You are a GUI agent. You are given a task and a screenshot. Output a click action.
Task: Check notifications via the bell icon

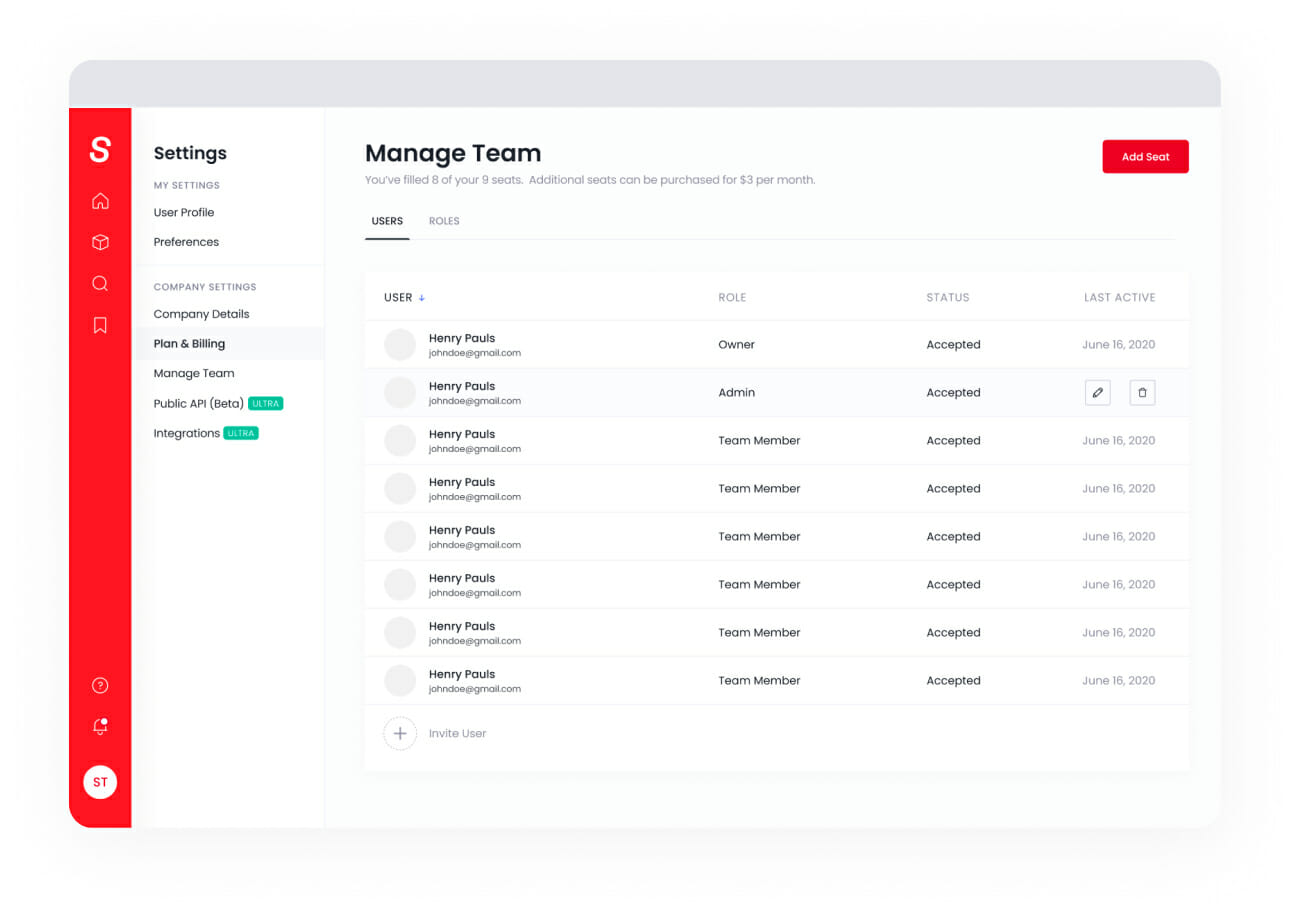coord(100,726)
